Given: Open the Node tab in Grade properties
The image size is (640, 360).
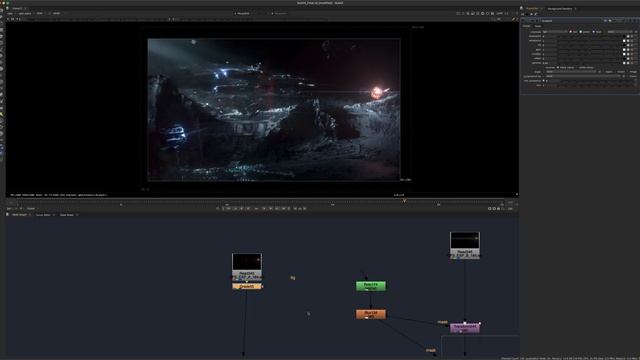Looking at the screenshot, I should point(538,26).
